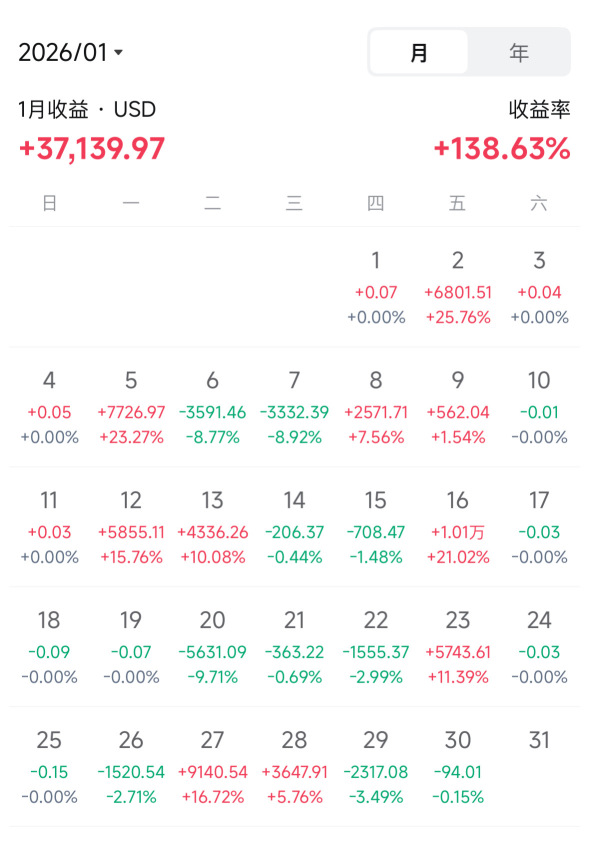Click the monthly return rate +138.63%
The height and width of the screenshot is (848, 589).
point(502,148)
